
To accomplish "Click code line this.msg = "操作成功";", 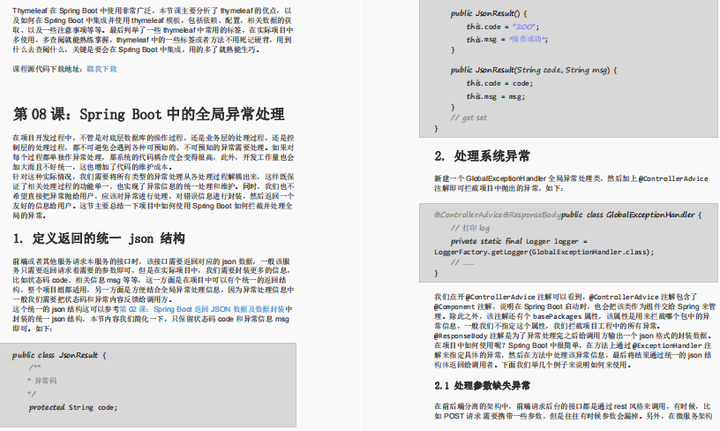I will pos(507,39).
